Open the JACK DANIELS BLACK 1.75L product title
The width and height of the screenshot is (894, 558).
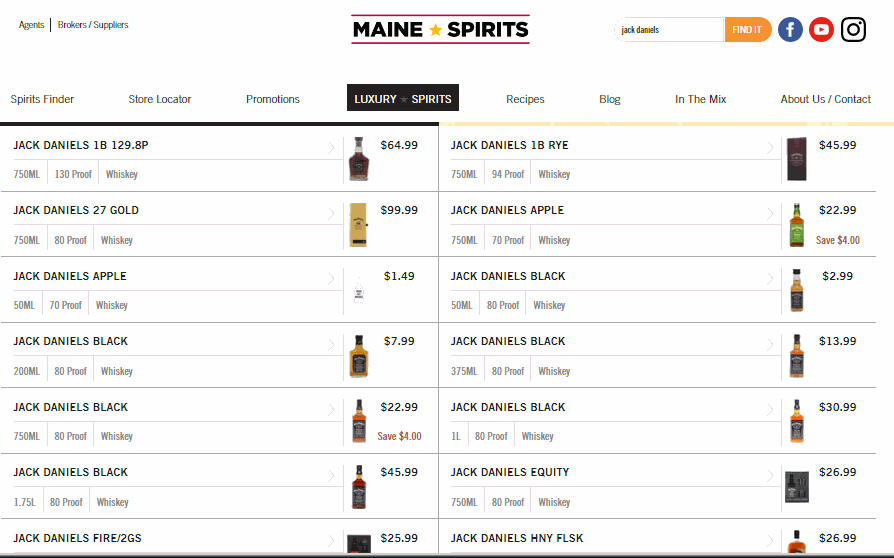[71, 473]
